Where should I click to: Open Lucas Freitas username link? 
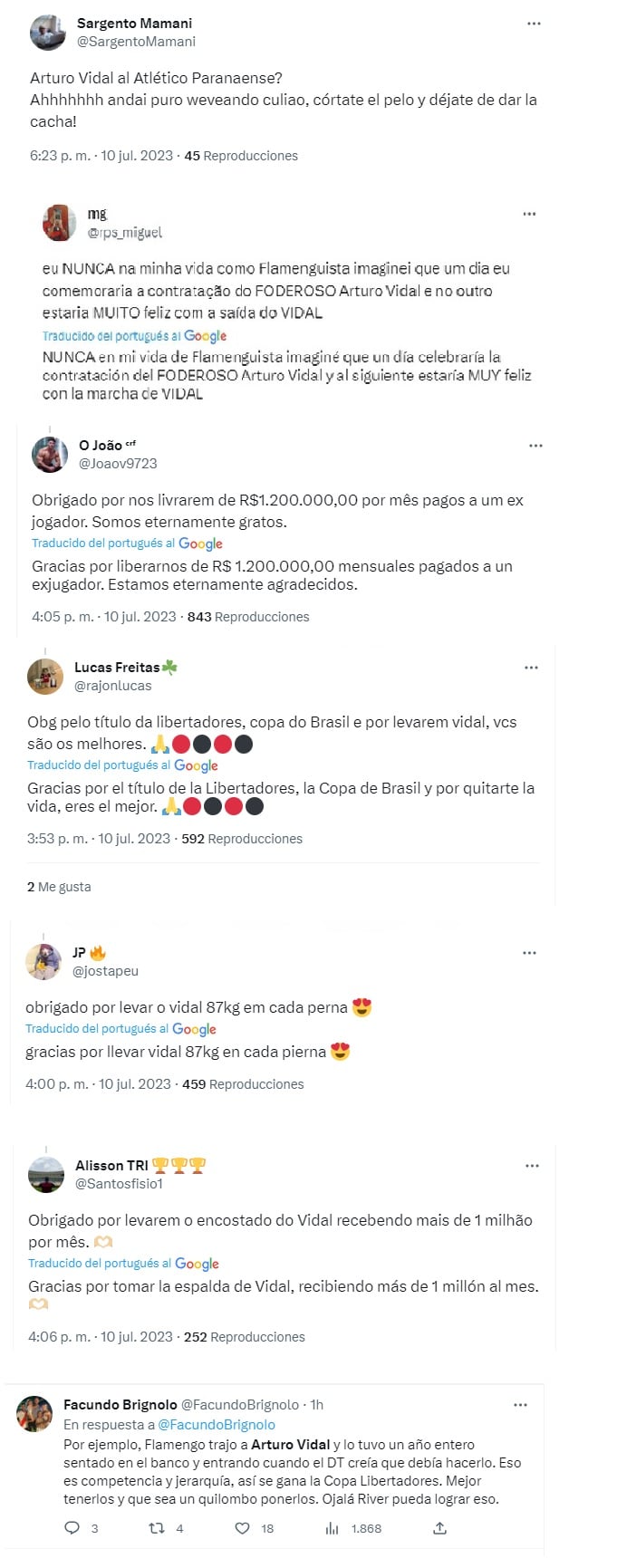pos(112,686)
